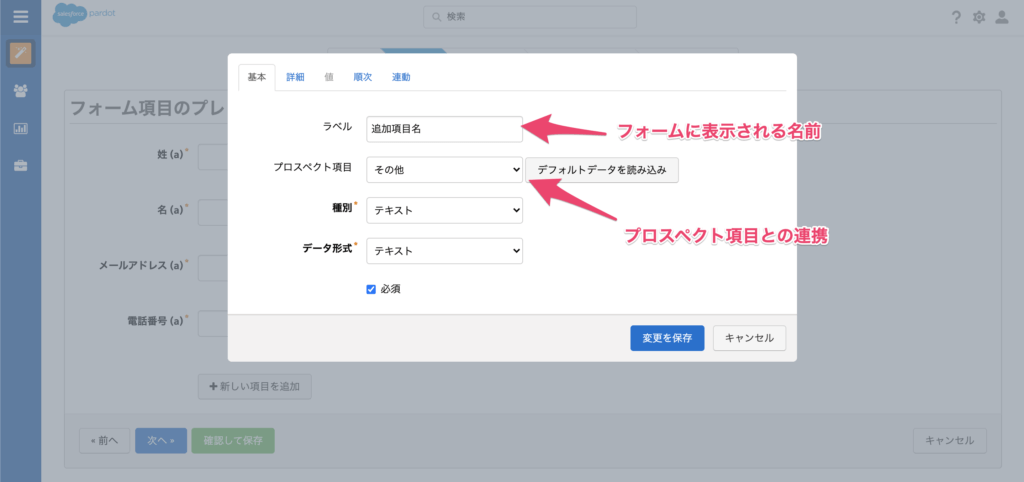Open the Admin briefcase icon in sidebar
The height and width of the screenshot is (482, 1024).
click(20, 165)
